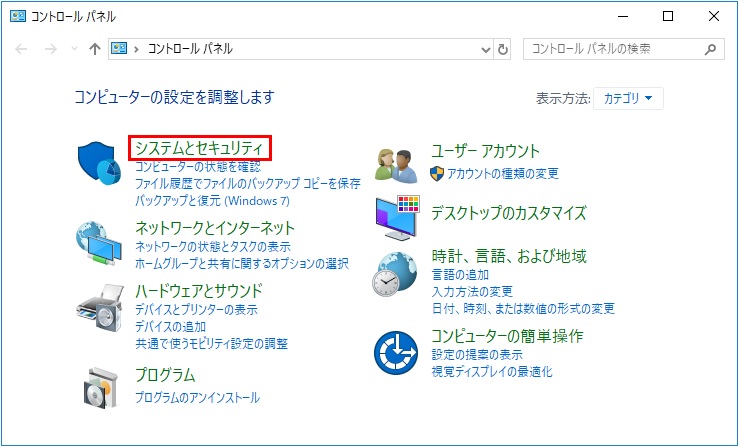739x447 pixels.
Task: Click the コントロール パネル breadcrumb in address bar
Action: (190, 49)
